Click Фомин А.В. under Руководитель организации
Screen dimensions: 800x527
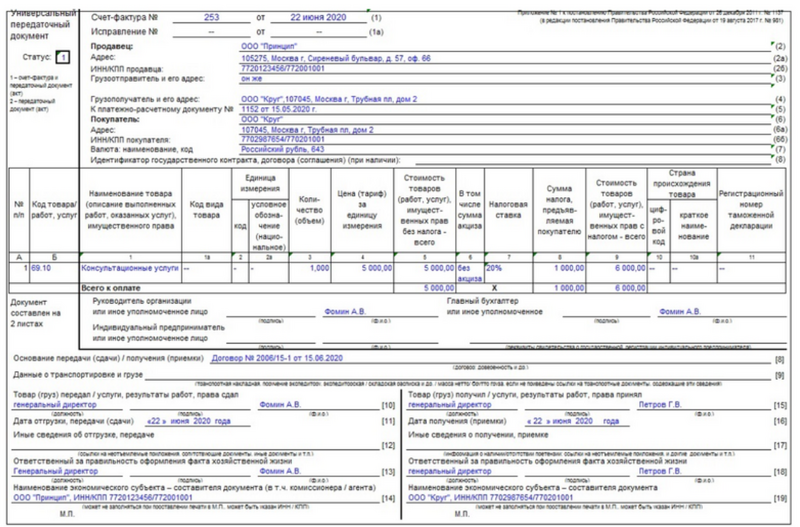[345, 311]
